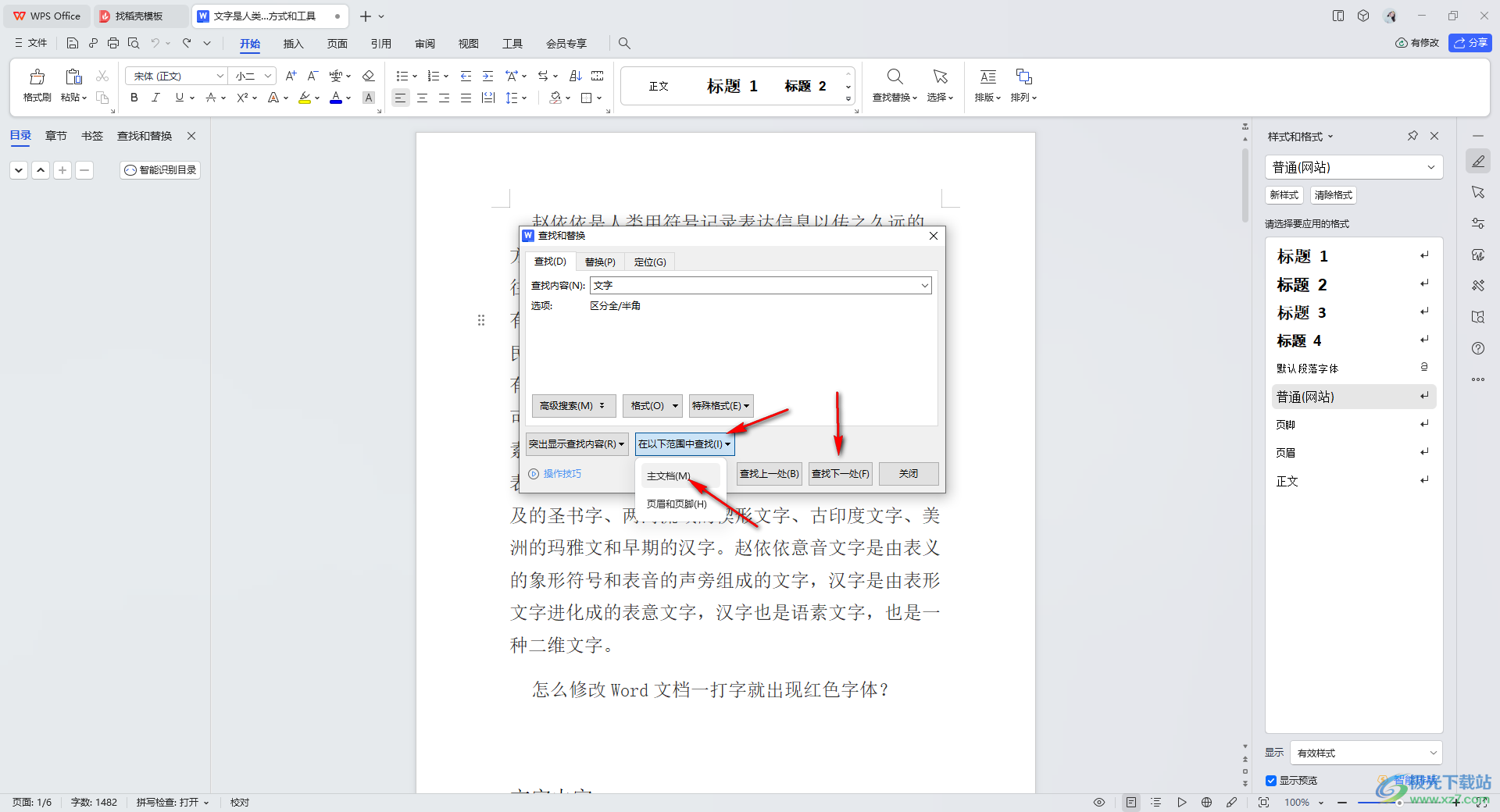The height and width of the screenshot is (812, 1500).
Task: Click the Save icon in quick toolbar
Action: (73, 43)
